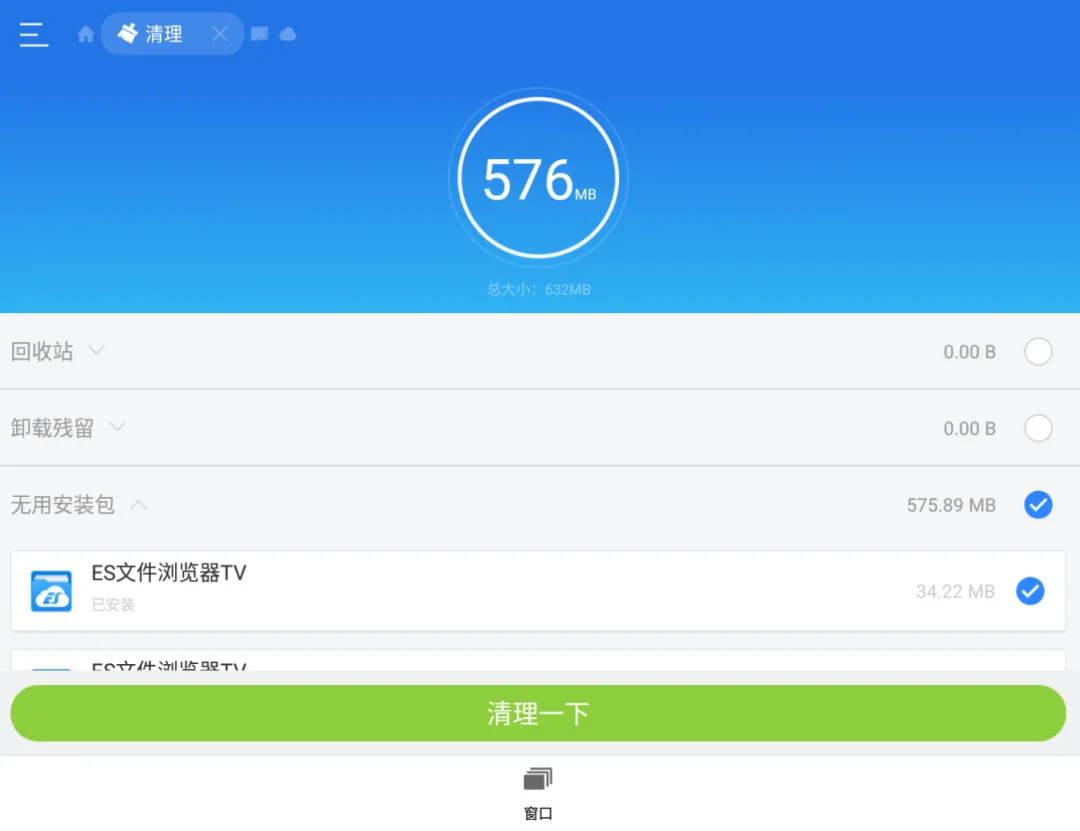Open the 窗口 windows icon
This screenshot has width=1080, height=831.
pos(538,779)
